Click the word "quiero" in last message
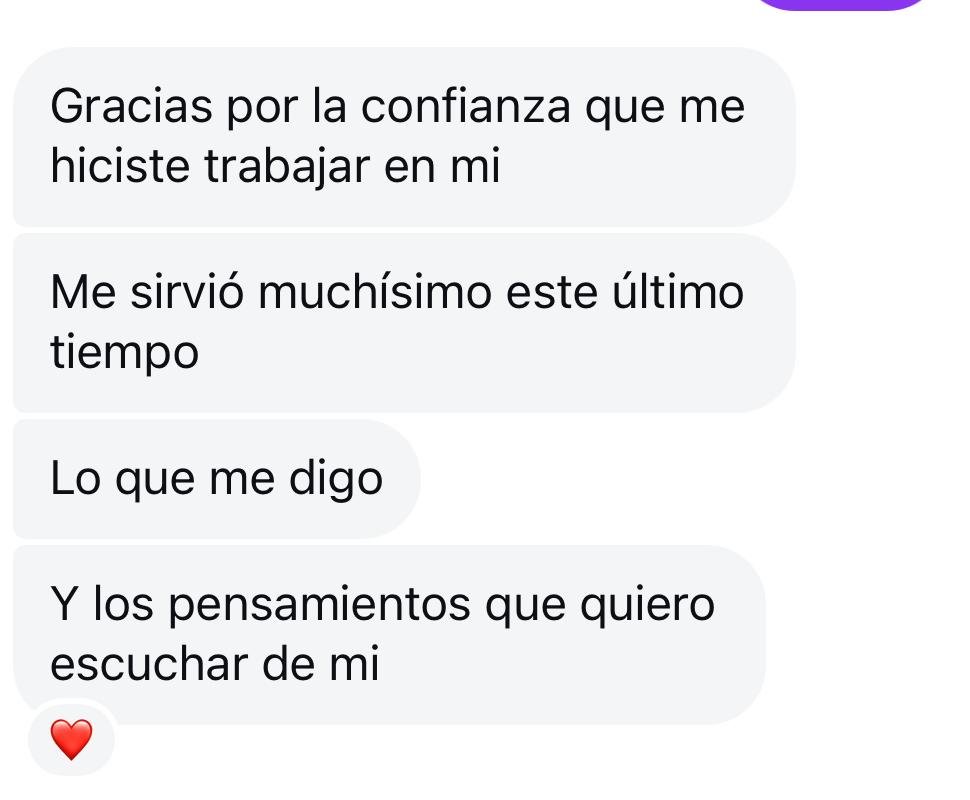The width and height of the screenshot is (970, 800). click(647, 606)
